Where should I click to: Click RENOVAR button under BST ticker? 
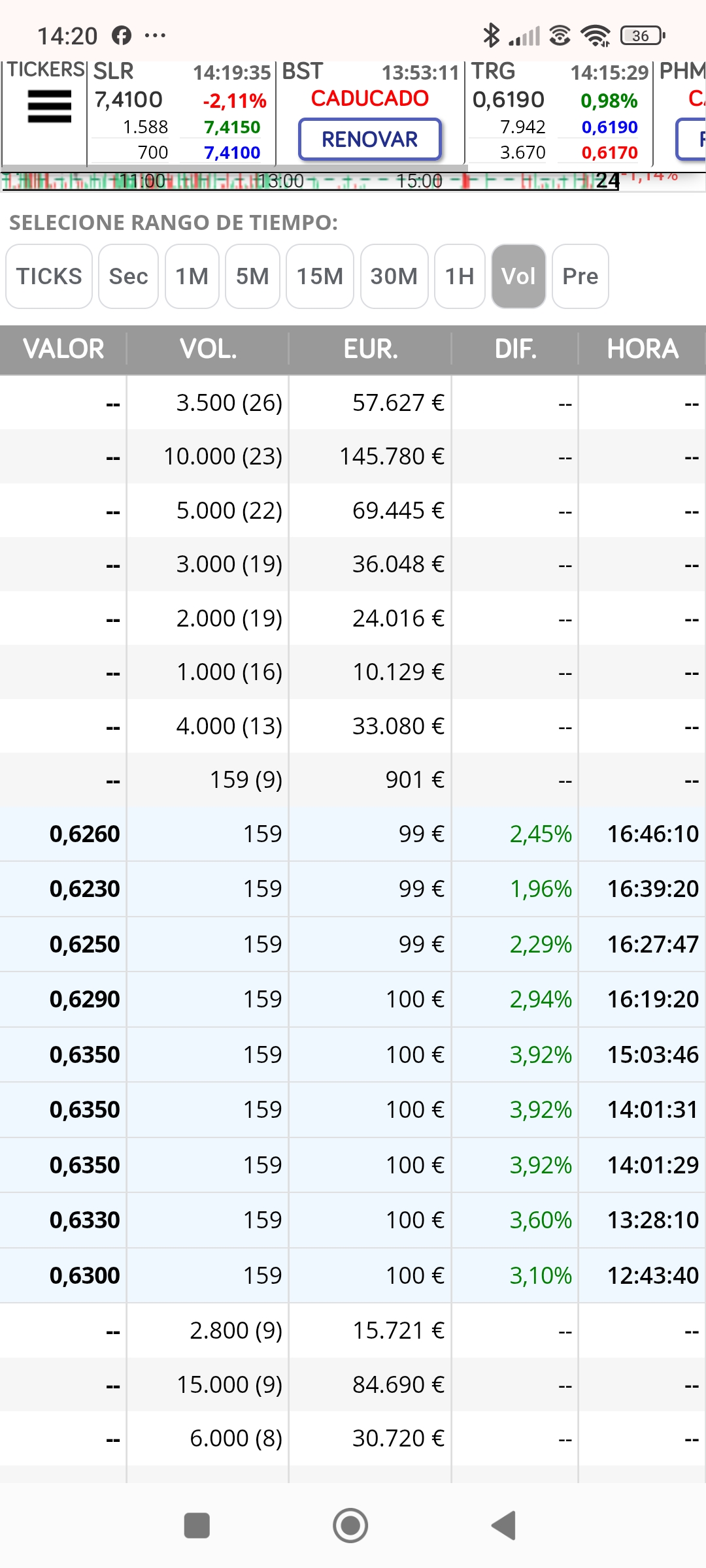click(x=370, y=139)
